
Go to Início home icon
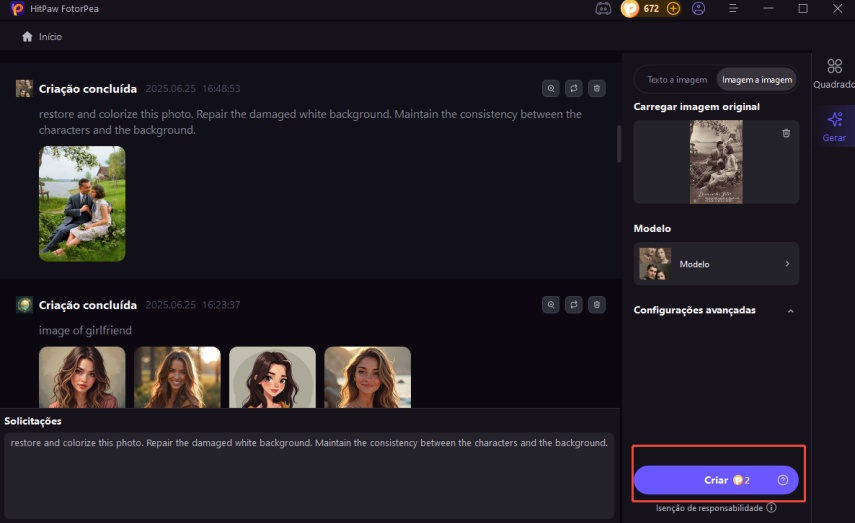point(27,37)
